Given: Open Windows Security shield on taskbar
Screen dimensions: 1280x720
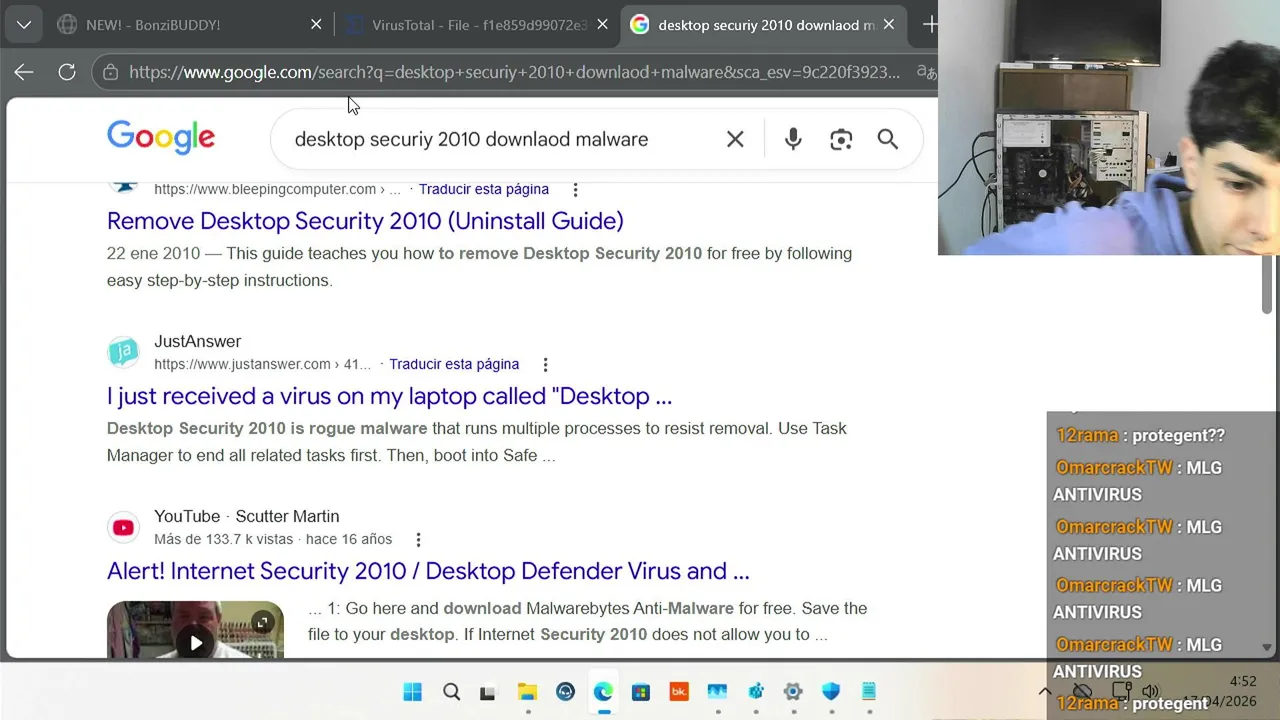Looking at the screenshot, I should point(831,692).
